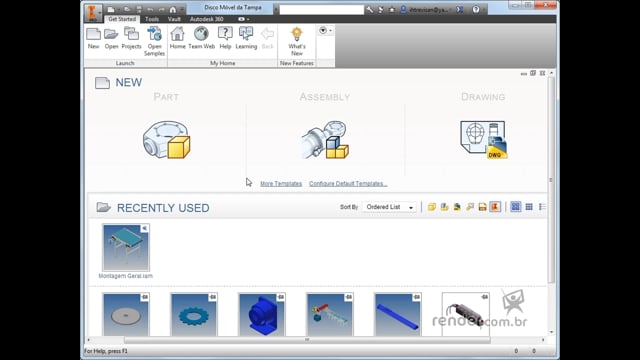
Task: Click the More Templates link
Action: pyautogui.click(x=281, y=184)
